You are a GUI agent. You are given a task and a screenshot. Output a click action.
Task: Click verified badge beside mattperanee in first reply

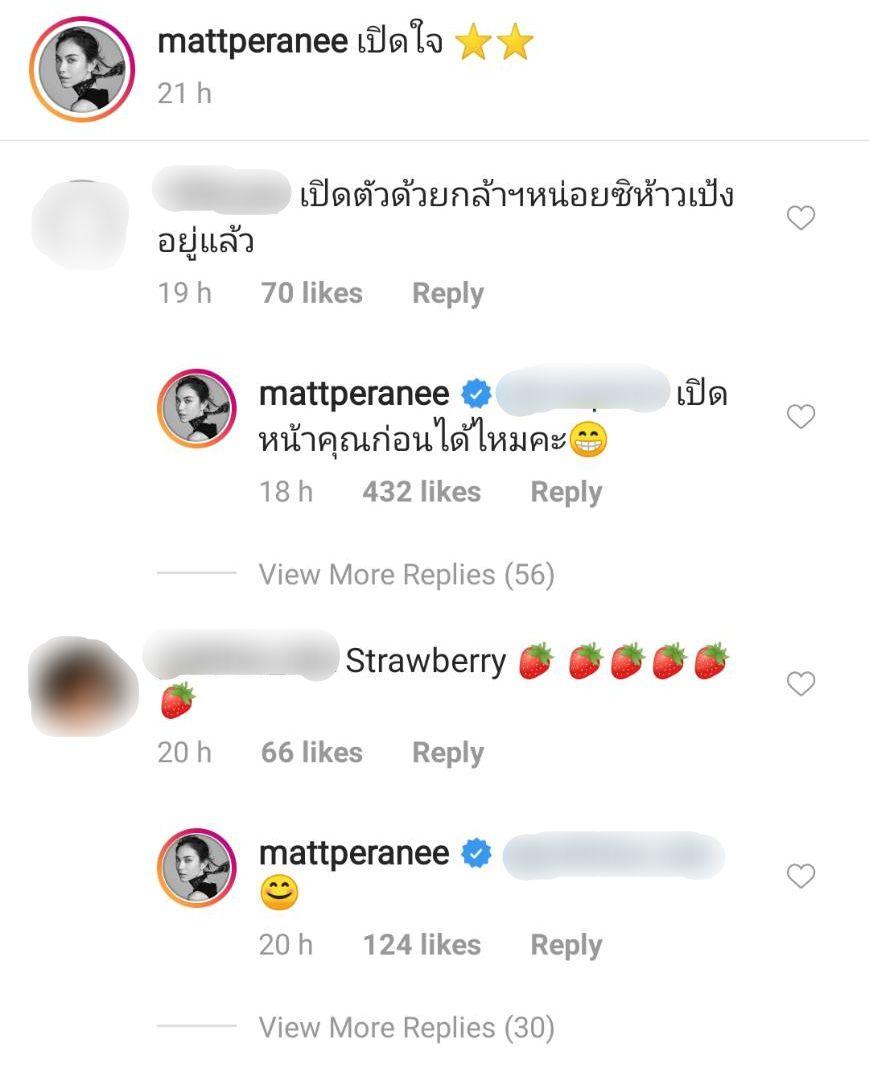(476, 394)
